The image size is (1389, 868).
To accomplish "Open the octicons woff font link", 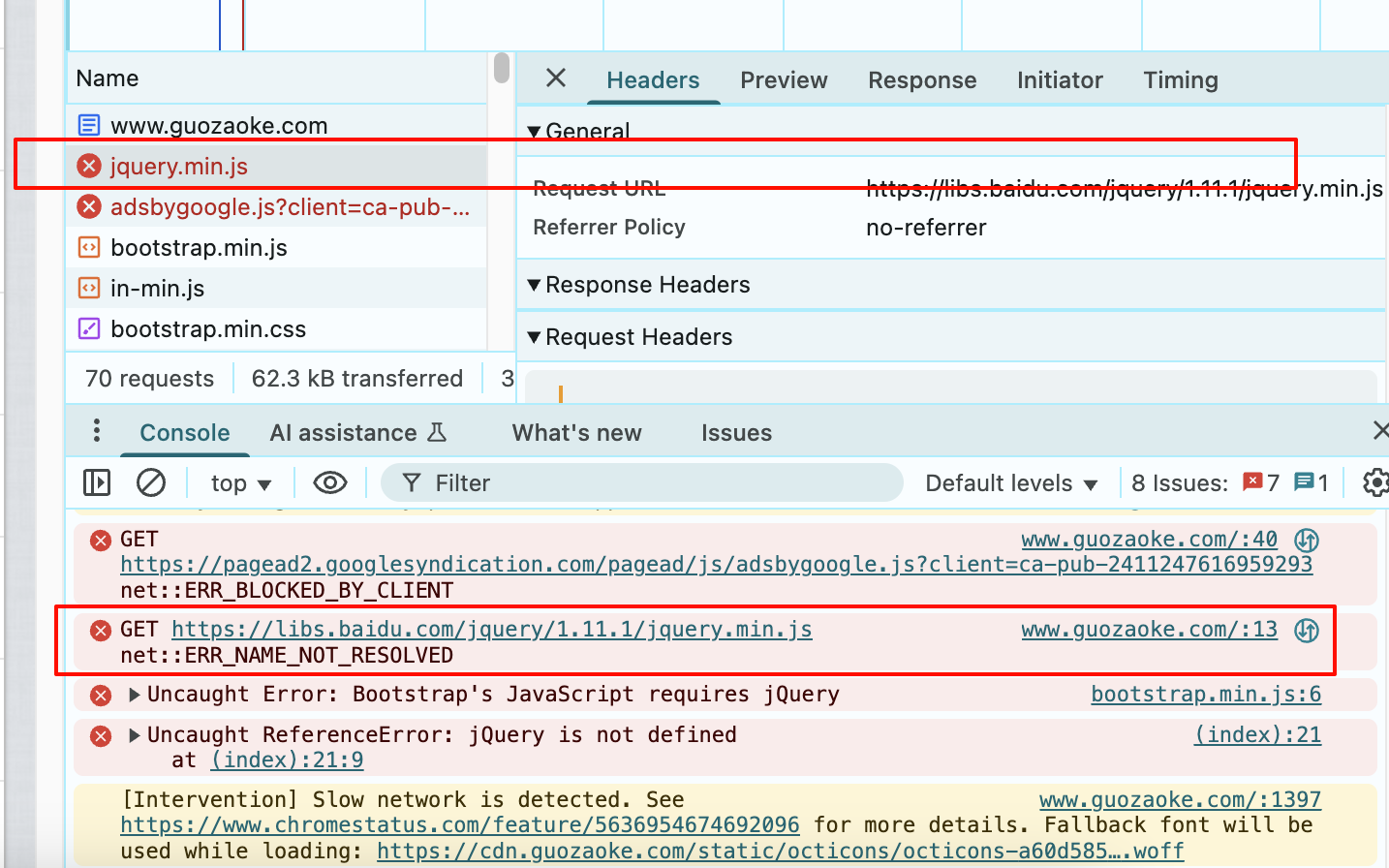I will click(x=780, y=852).
